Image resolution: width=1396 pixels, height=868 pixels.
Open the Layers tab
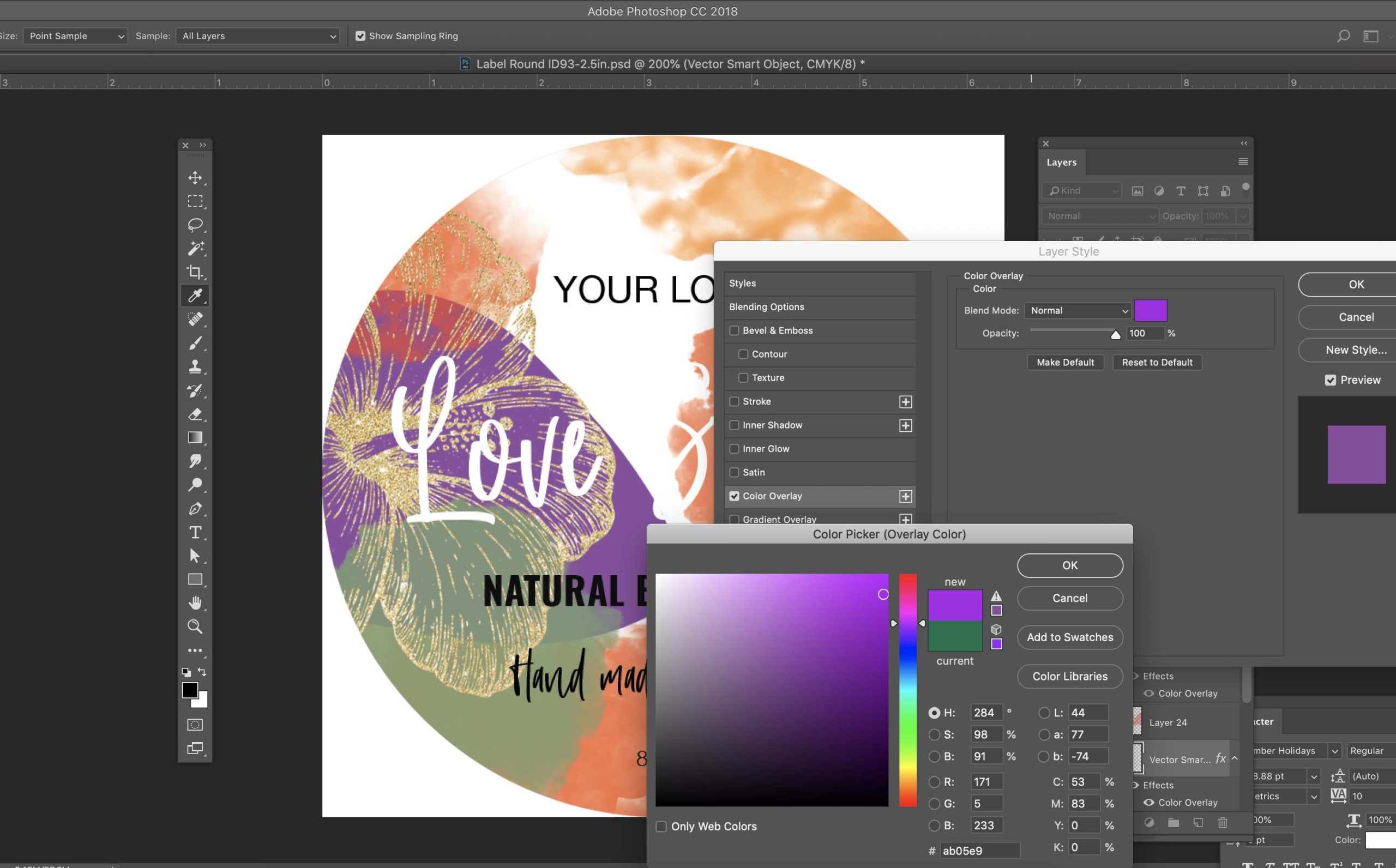coord(1062,162)
